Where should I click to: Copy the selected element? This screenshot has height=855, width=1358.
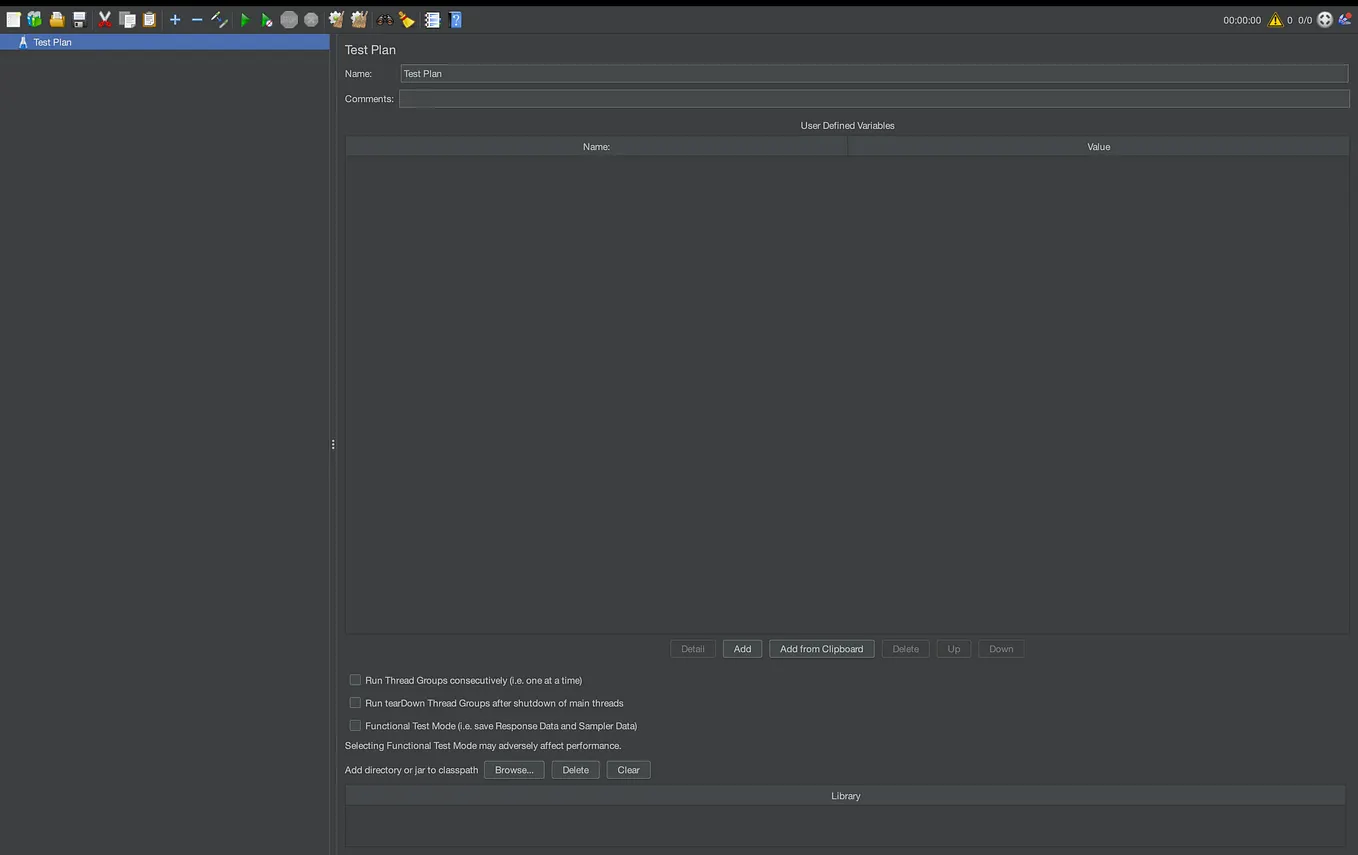127,19
